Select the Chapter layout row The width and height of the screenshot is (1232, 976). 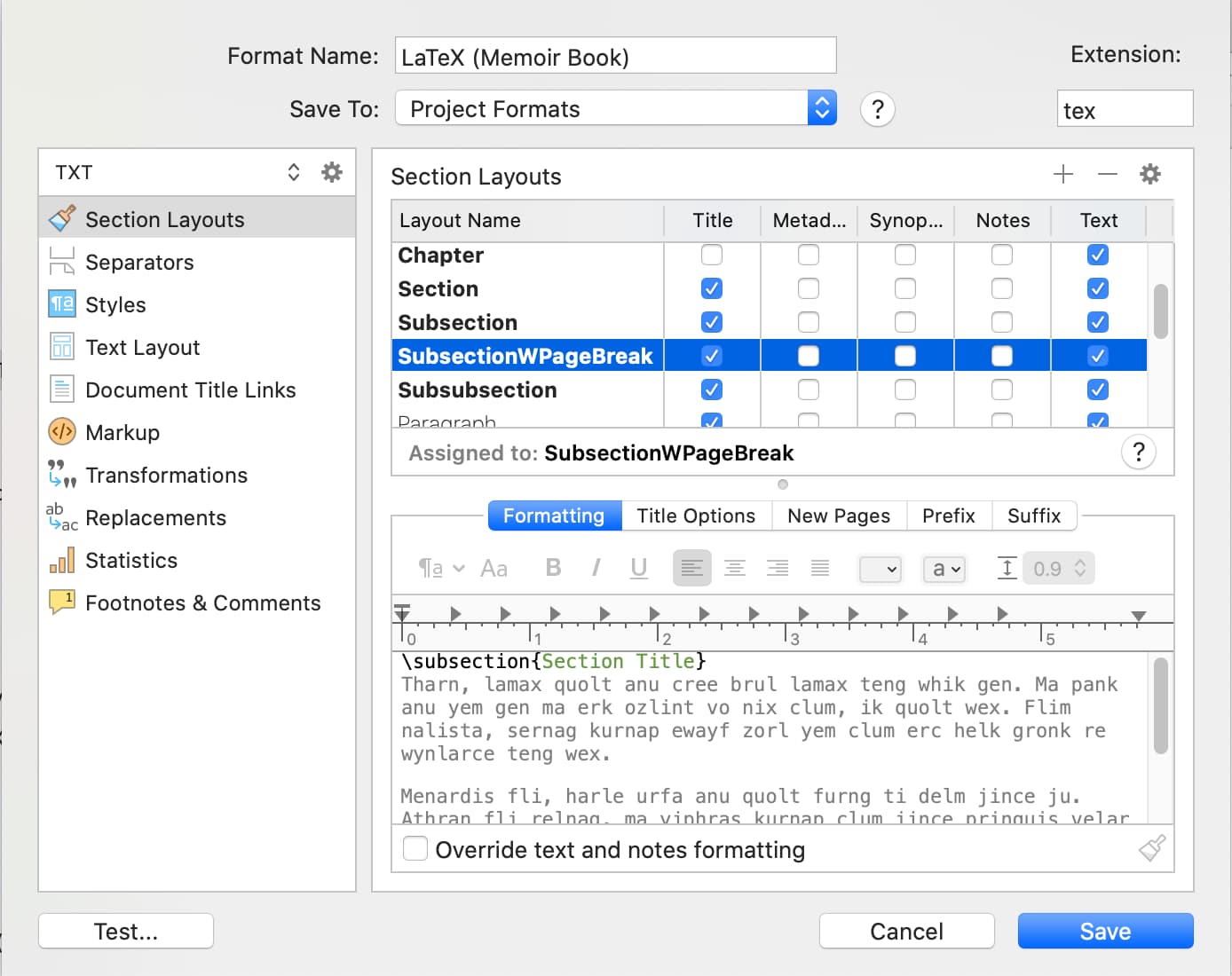[770, 255]
